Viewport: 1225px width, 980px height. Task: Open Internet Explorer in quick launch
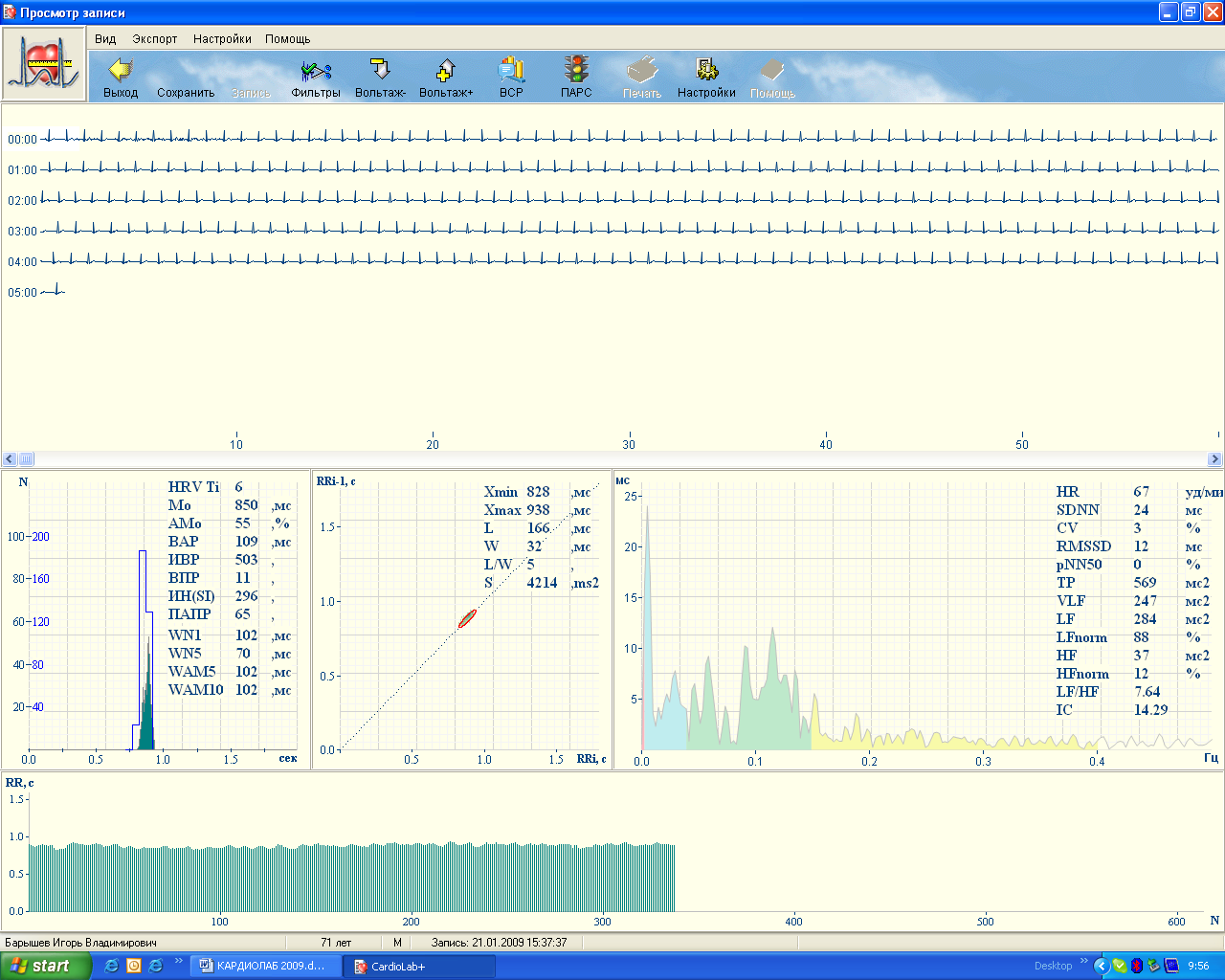[112, 966]
